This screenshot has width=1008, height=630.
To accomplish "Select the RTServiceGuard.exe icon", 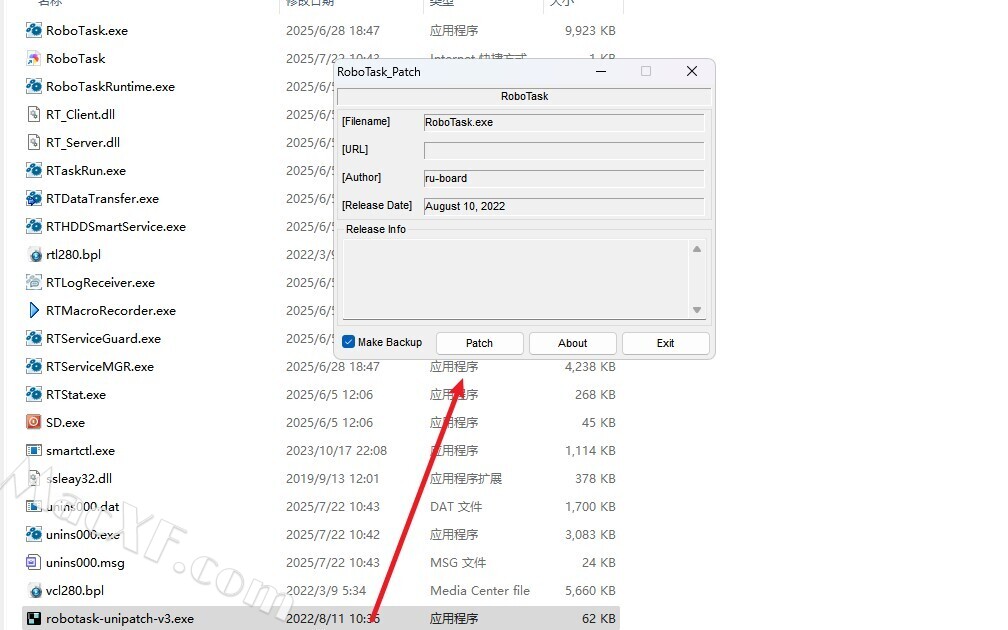I will point(33,338).
